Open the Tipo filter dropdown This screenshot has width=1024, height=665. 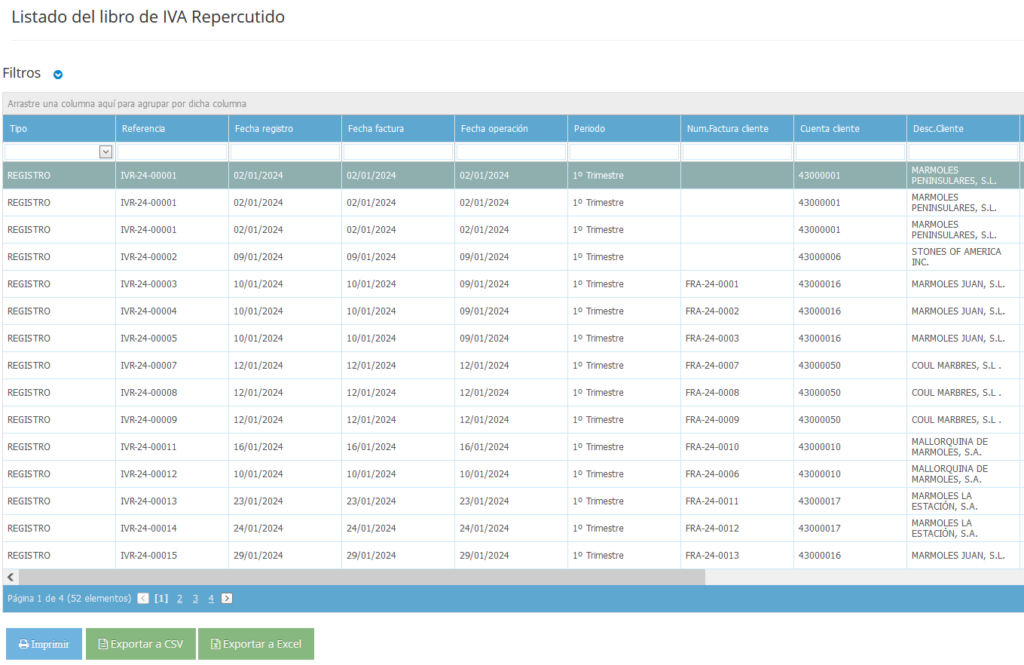[x=105, y=151]
